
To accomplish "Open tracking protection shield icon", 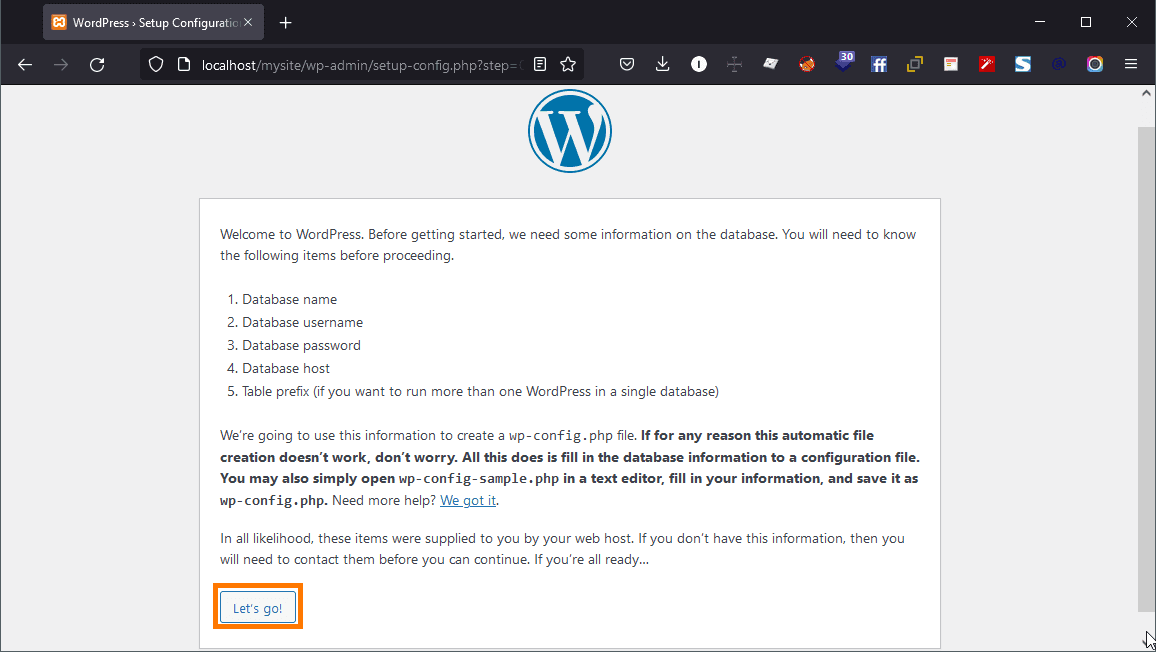I will coord(156,65).
